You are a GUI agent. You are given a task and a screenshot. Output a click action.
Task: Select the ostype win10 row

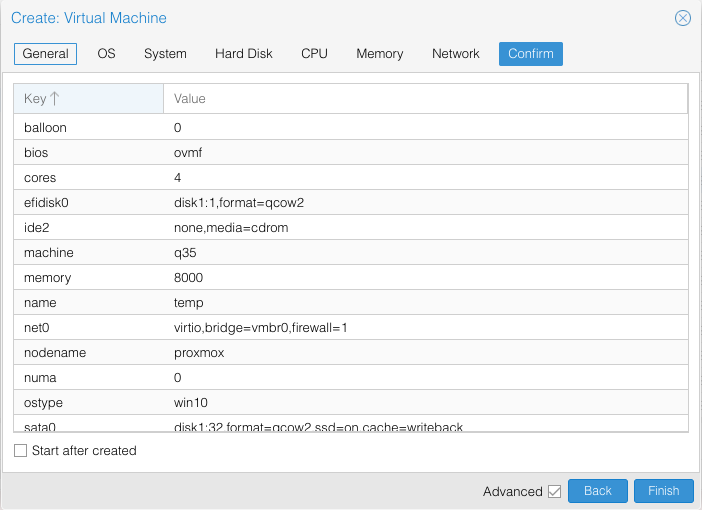350,403
